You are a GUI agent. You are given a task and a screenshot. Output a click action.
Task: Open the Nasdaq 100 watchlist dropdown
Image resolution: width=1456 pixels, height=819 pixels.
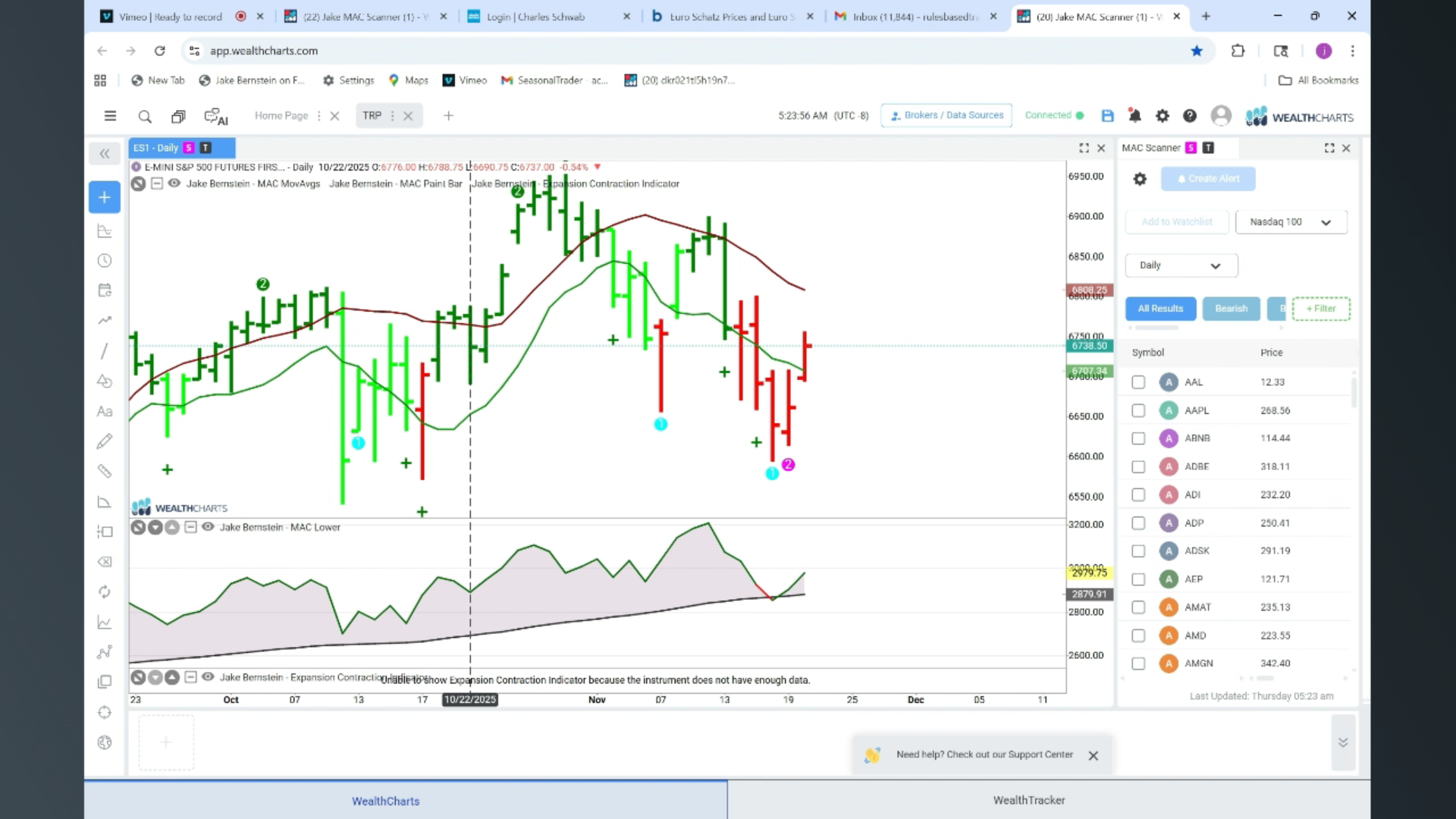click(1291, 222)
